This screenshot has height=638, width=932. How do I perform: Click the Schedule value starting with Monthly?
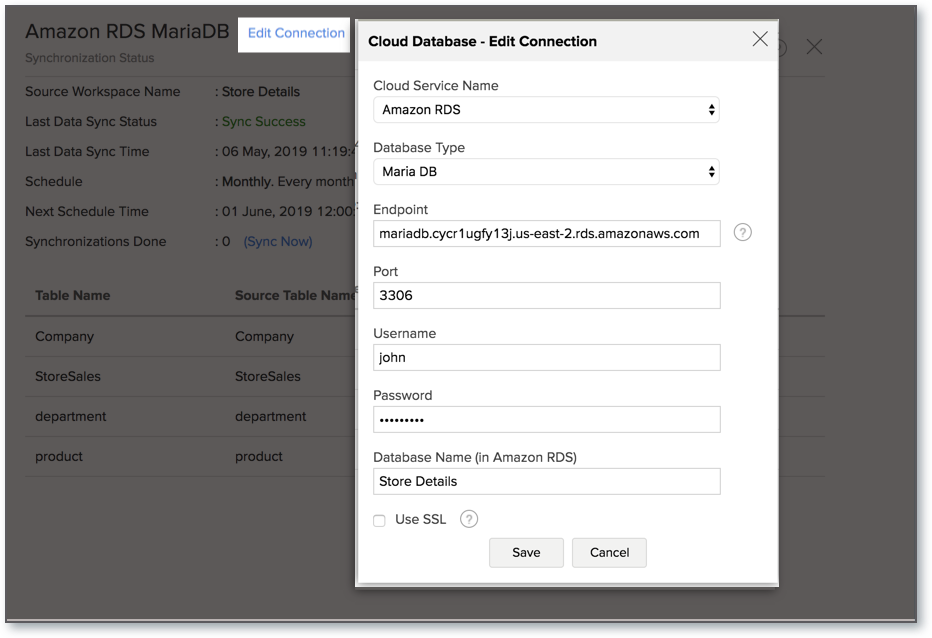(288, 182)
